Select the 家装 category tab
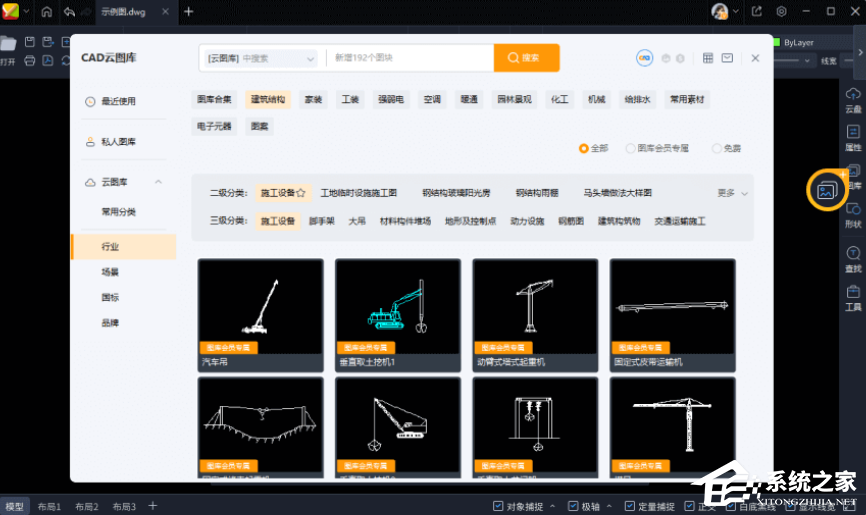866x515 pixels. point(313,99)
